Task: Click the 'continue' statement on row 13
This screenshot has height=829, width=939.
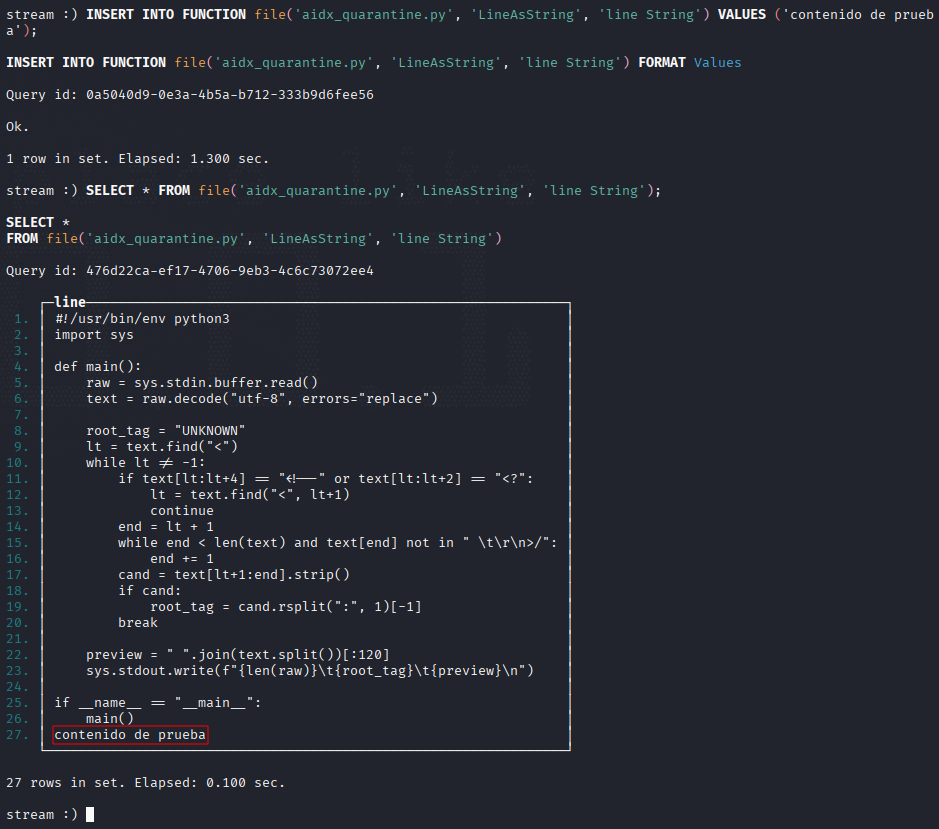Action: point(181,511)
